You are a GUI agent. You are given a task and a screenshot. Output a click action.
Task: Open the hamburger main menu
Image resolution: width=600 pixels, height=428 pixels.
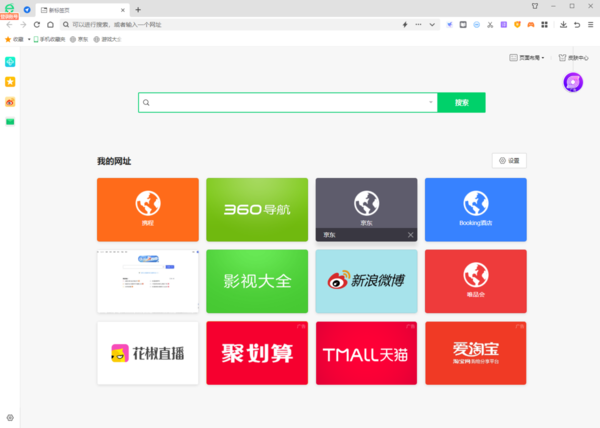tap(590, 24)
